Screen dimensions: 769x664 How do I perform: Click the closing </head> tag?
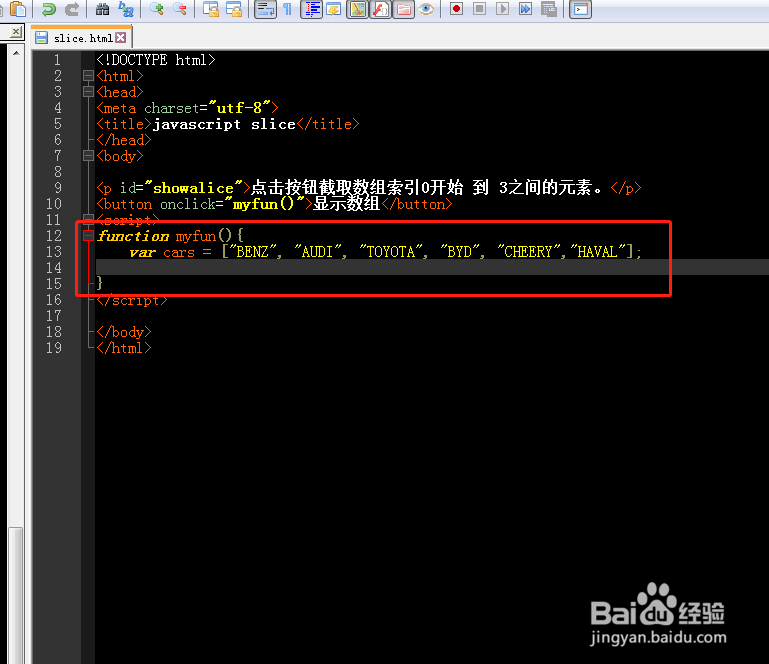124,140
